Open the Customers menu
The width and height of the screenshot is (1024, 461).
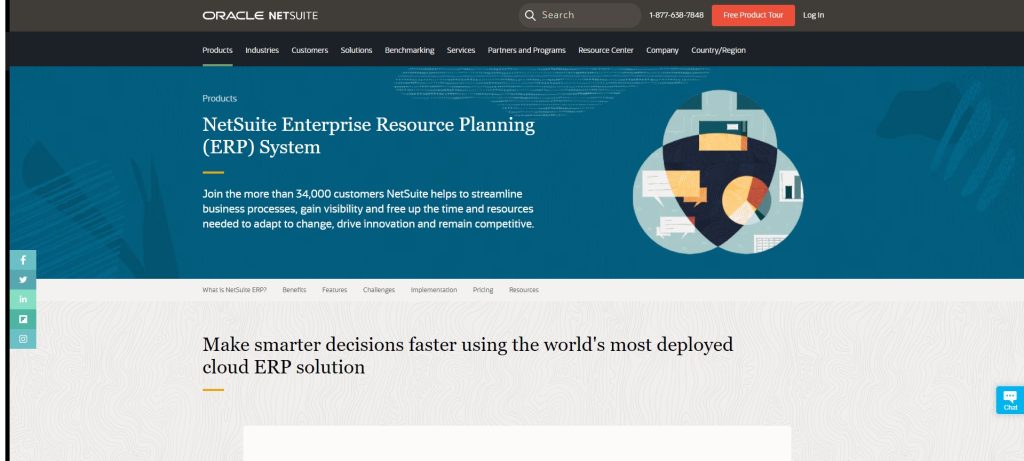click(x=310, y=50)
